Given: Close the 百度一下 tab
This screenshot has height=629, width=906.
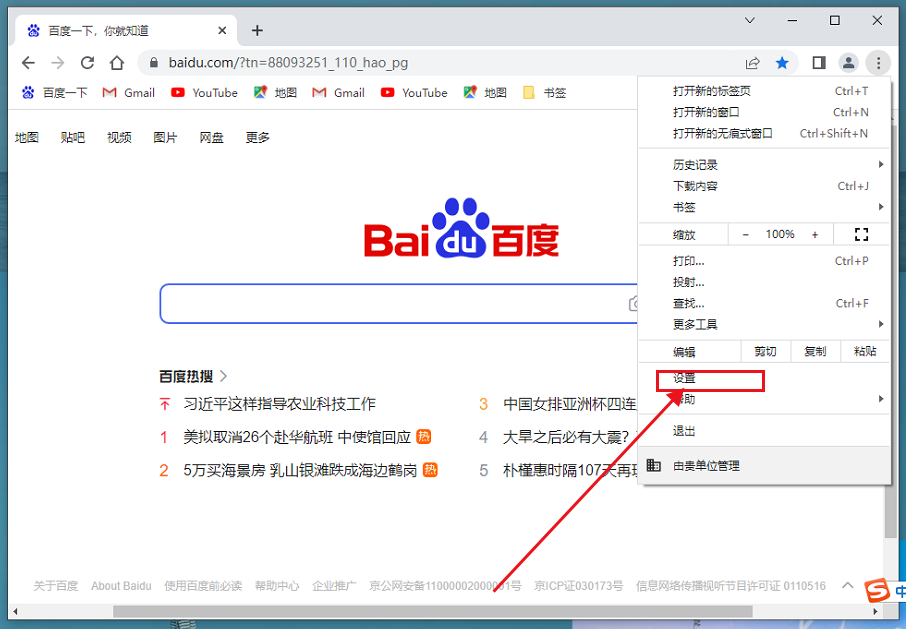Looking at the screenshot, I should pos(222,31).
